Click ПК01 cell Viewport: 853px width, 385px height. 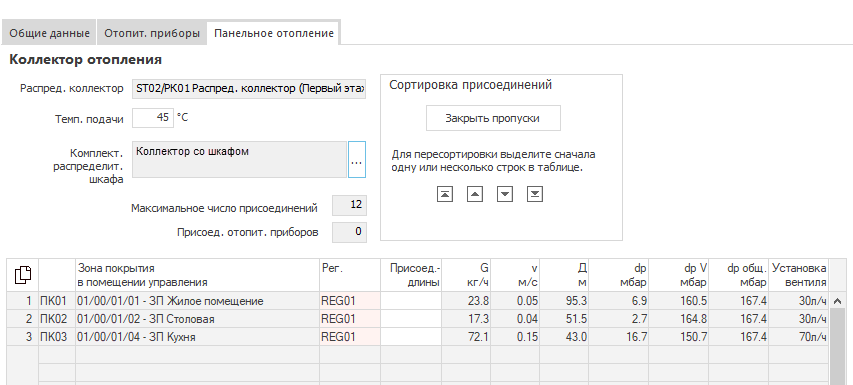tap(57, 301)
